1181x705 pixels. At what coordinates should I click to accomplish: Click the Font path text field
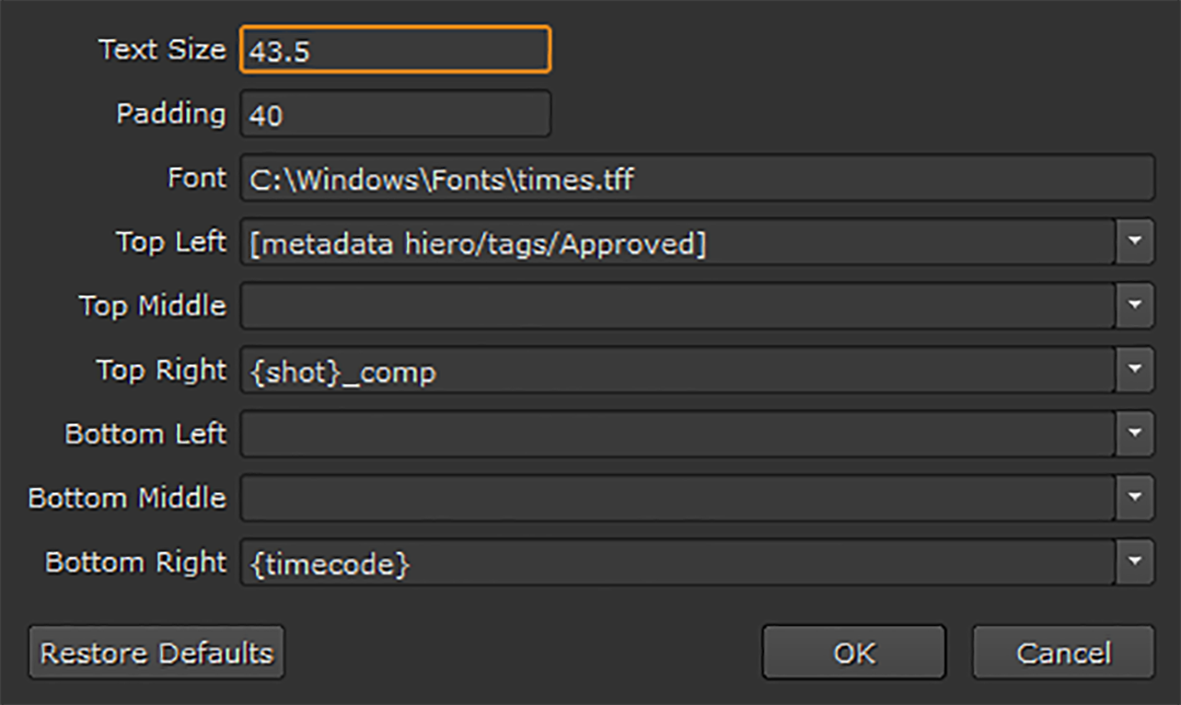697,178
